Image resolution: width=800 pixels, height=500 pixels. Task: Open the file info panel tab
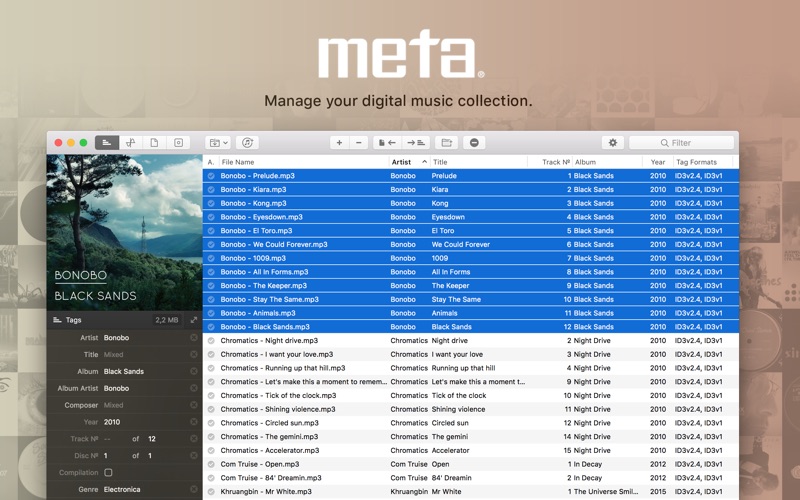coord(154,143)
